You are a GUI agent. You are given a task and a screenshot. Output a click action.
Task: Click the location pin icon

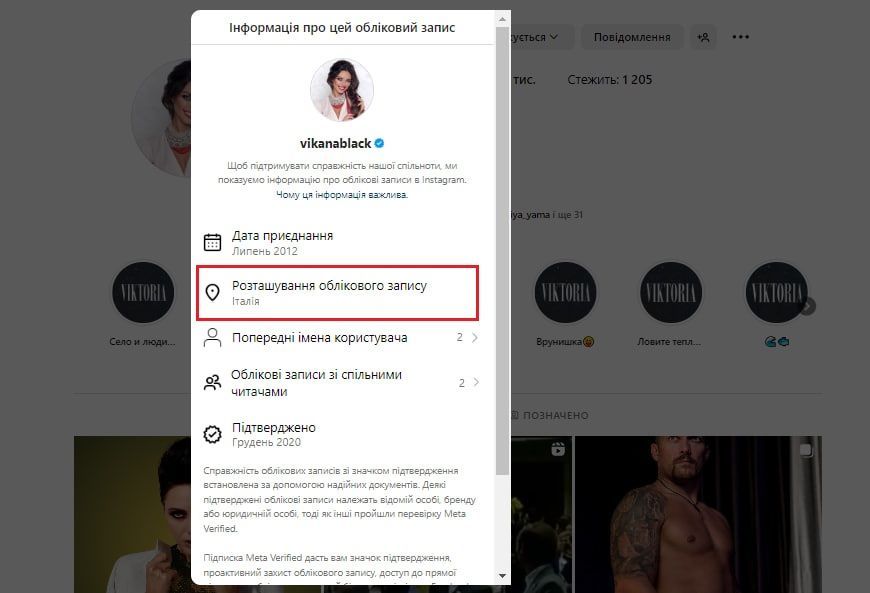(x=213, y=292)
